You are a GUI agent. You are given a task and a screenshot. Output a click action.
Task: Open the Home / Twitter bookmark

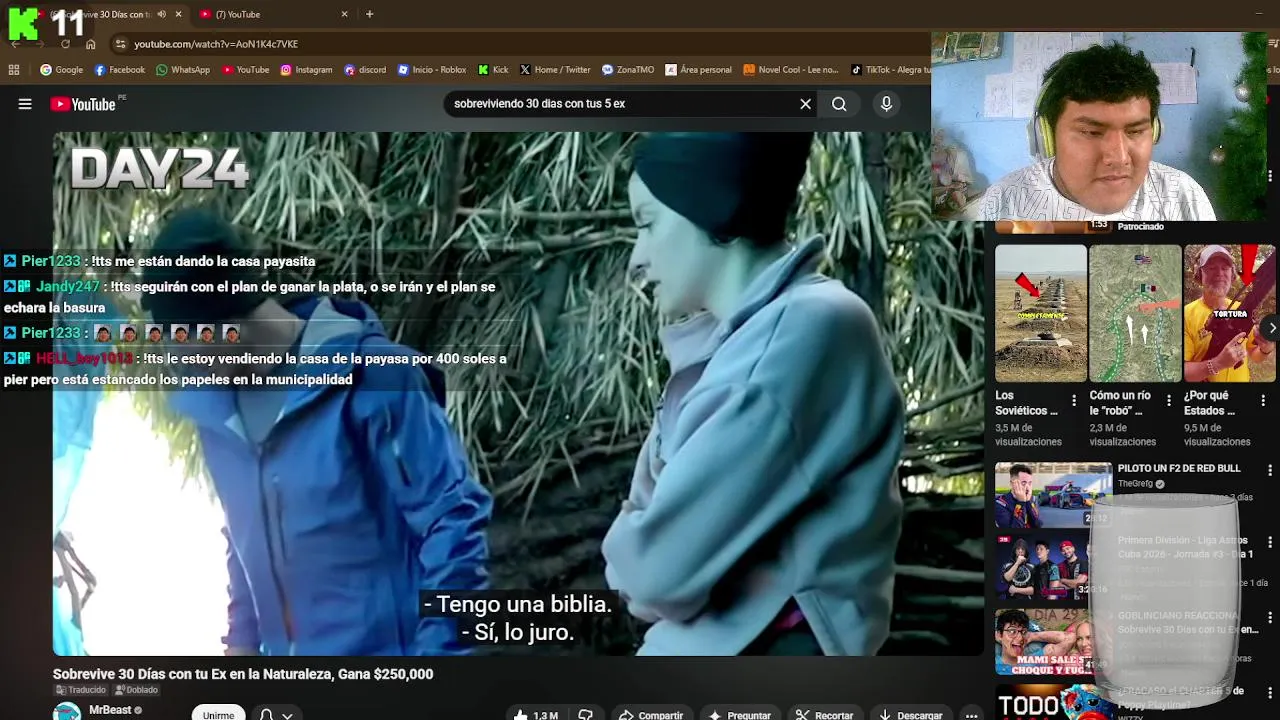coord(555,70)
